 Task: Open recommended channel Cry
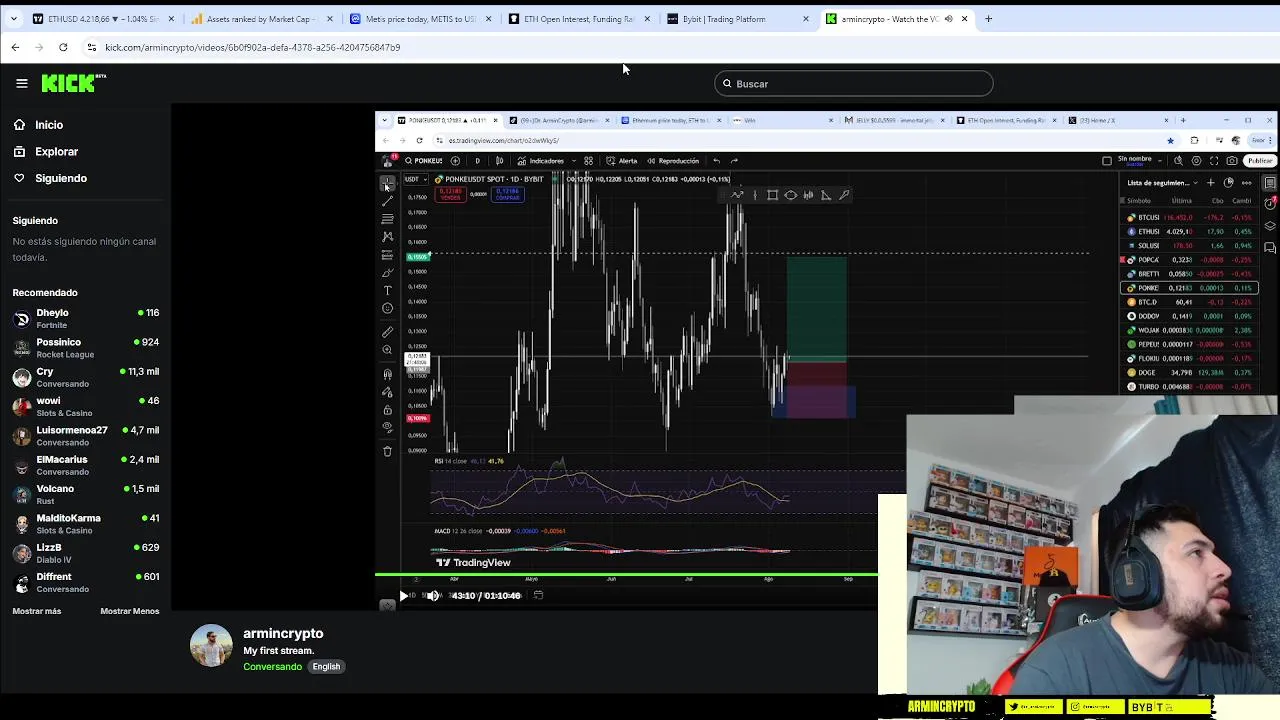point(85,377)
